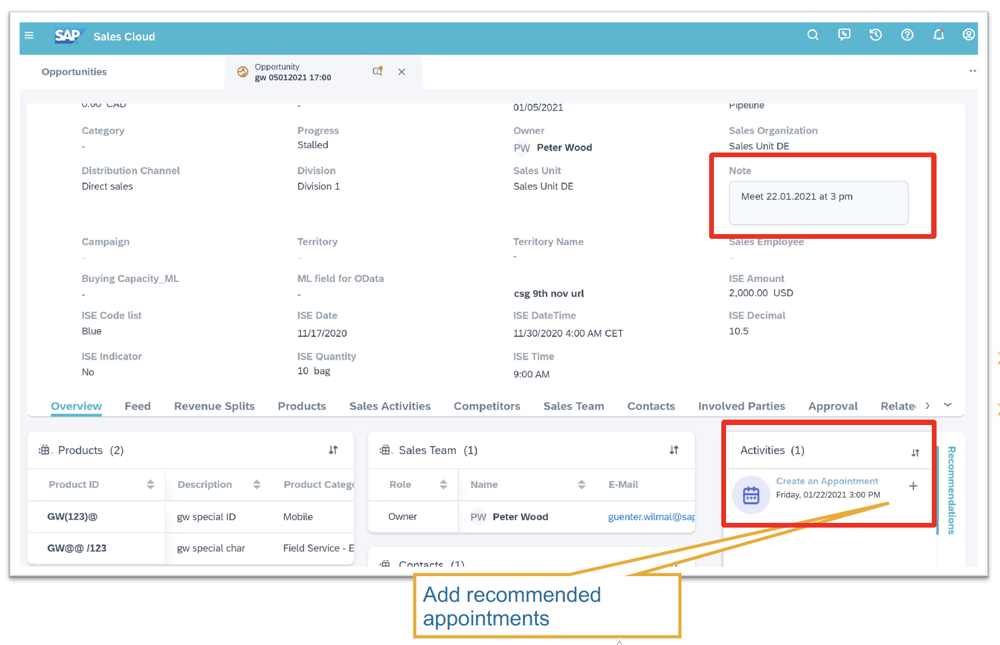This screenshot has height=645, width=1000.
Task: Open owner Peter Wood link
Action: pyautogui.click(x=564, y=147)
